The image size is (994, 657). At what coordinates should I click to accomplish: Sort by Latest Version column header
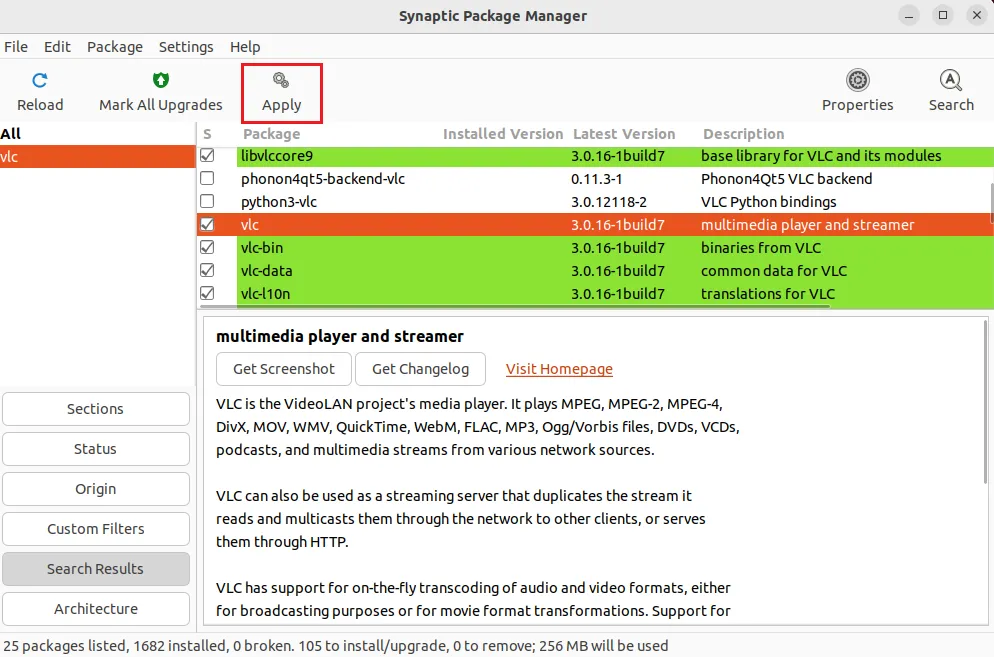click(624, 134)
